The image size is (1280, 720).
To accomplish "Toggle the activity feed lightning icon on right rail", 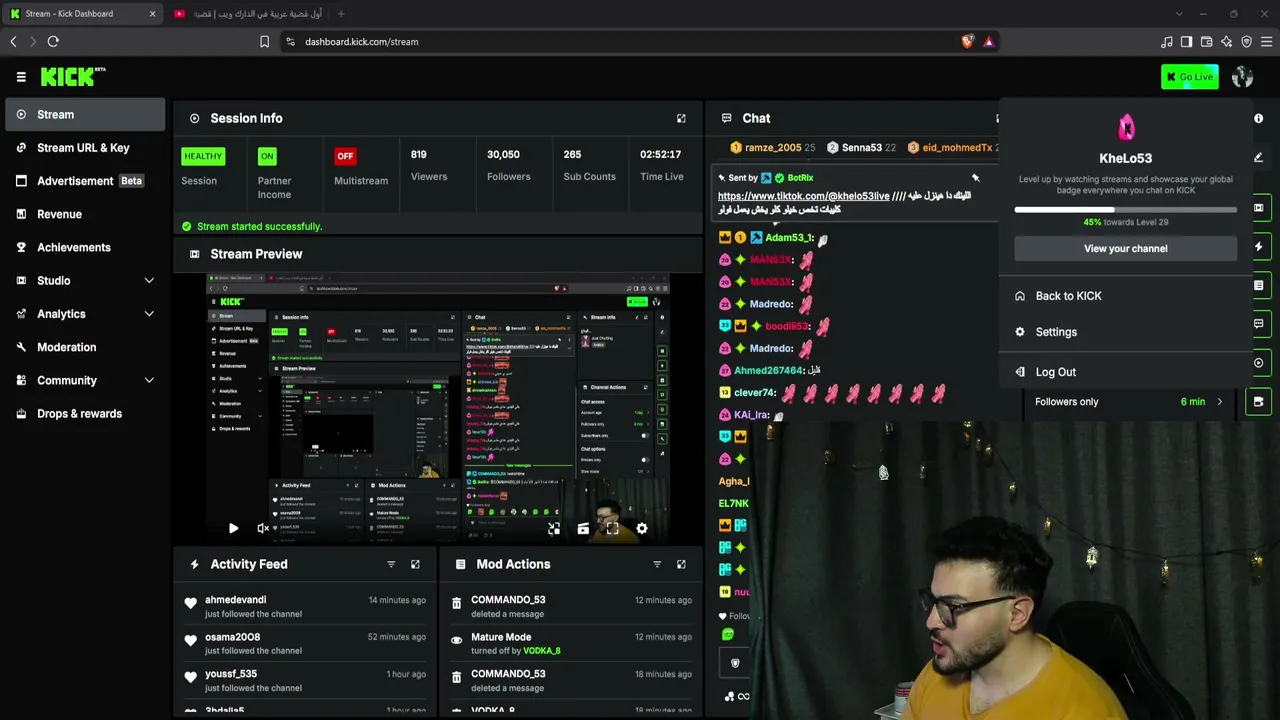I will click(x=1258, y=247).
